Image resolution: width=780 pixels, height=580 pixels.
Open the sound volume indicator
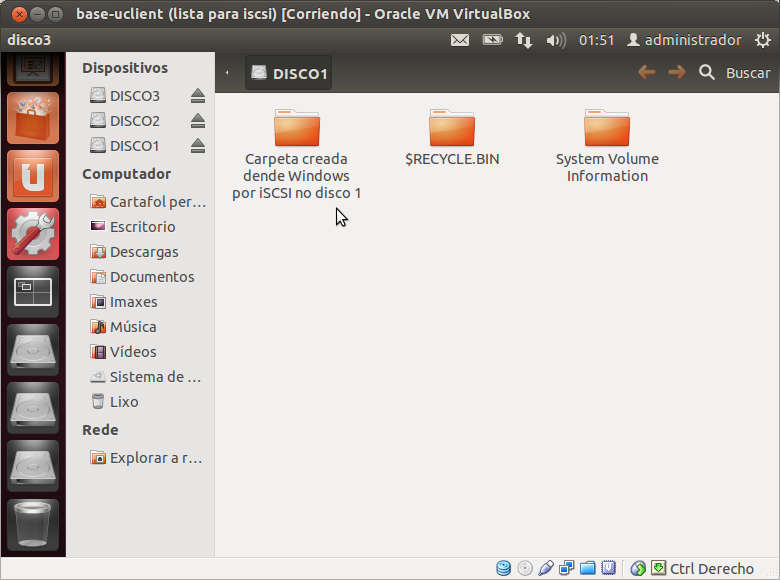coord(556,40)
